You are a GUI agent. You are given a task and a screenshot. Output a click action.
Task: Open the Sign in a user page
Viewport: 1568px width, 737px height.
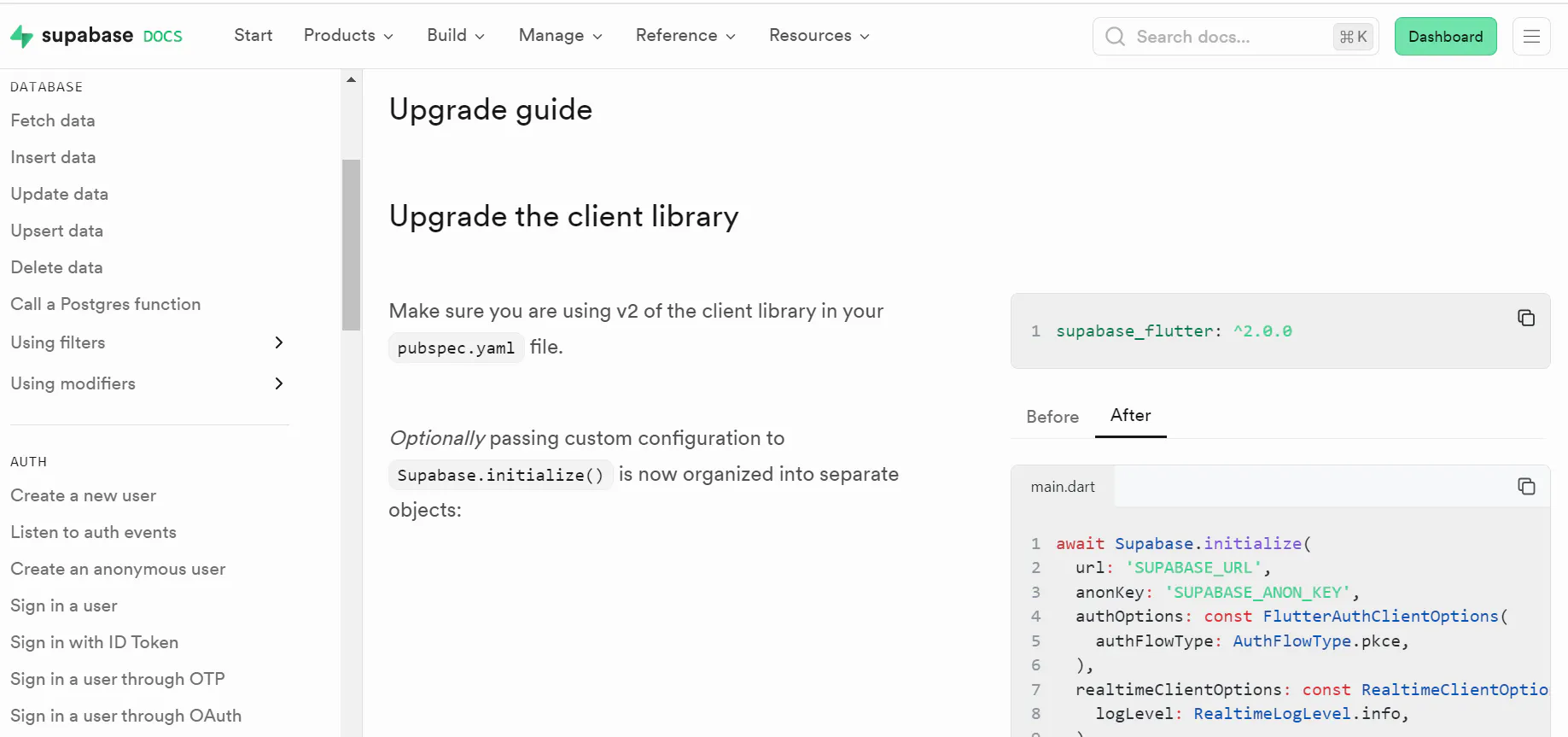pos(64,605)
